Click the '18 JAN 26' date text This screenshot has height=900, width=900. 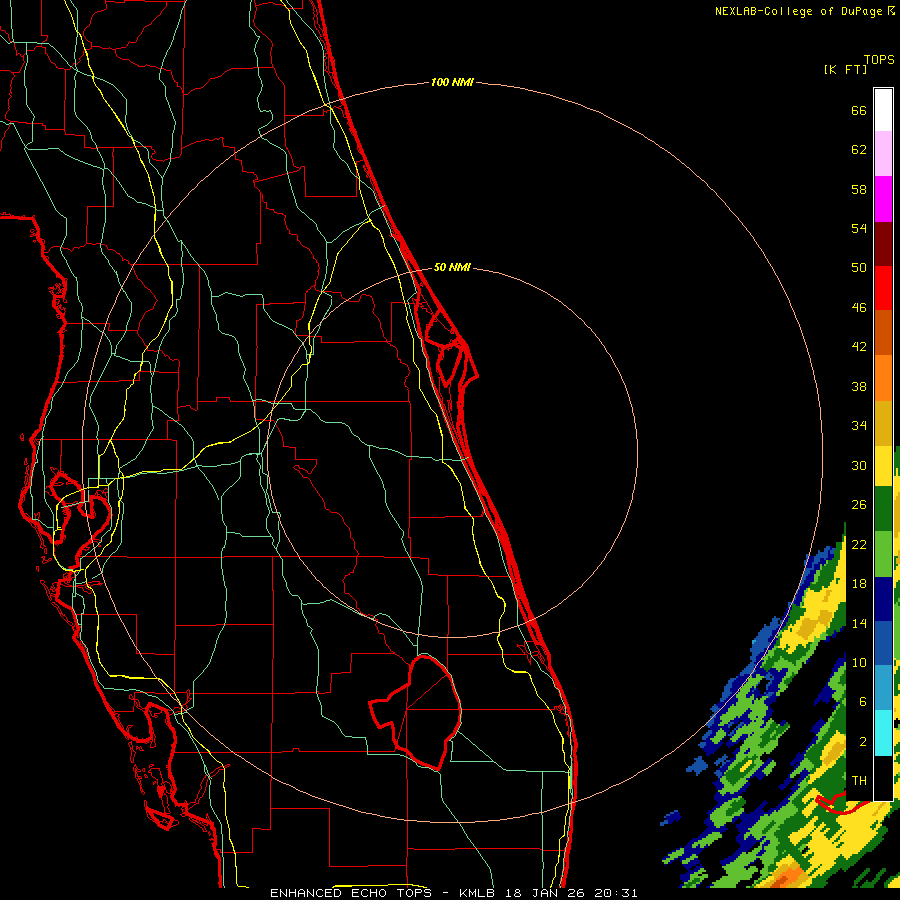(545, 893)
